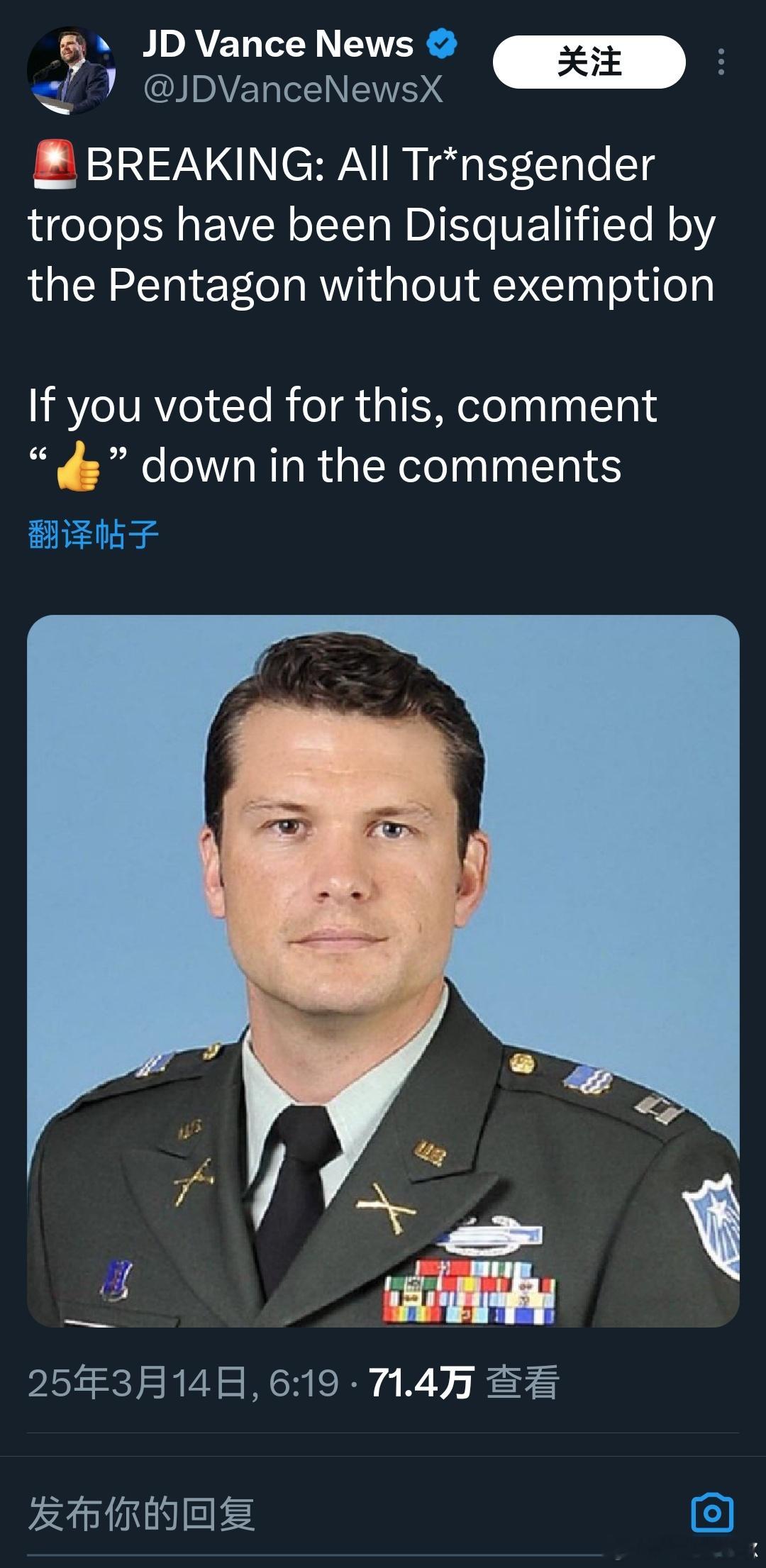The width and height of the screenshot is (766, 1568).
Task: Tap the medal ribbons in the photo
Action: pos(469,1290)
